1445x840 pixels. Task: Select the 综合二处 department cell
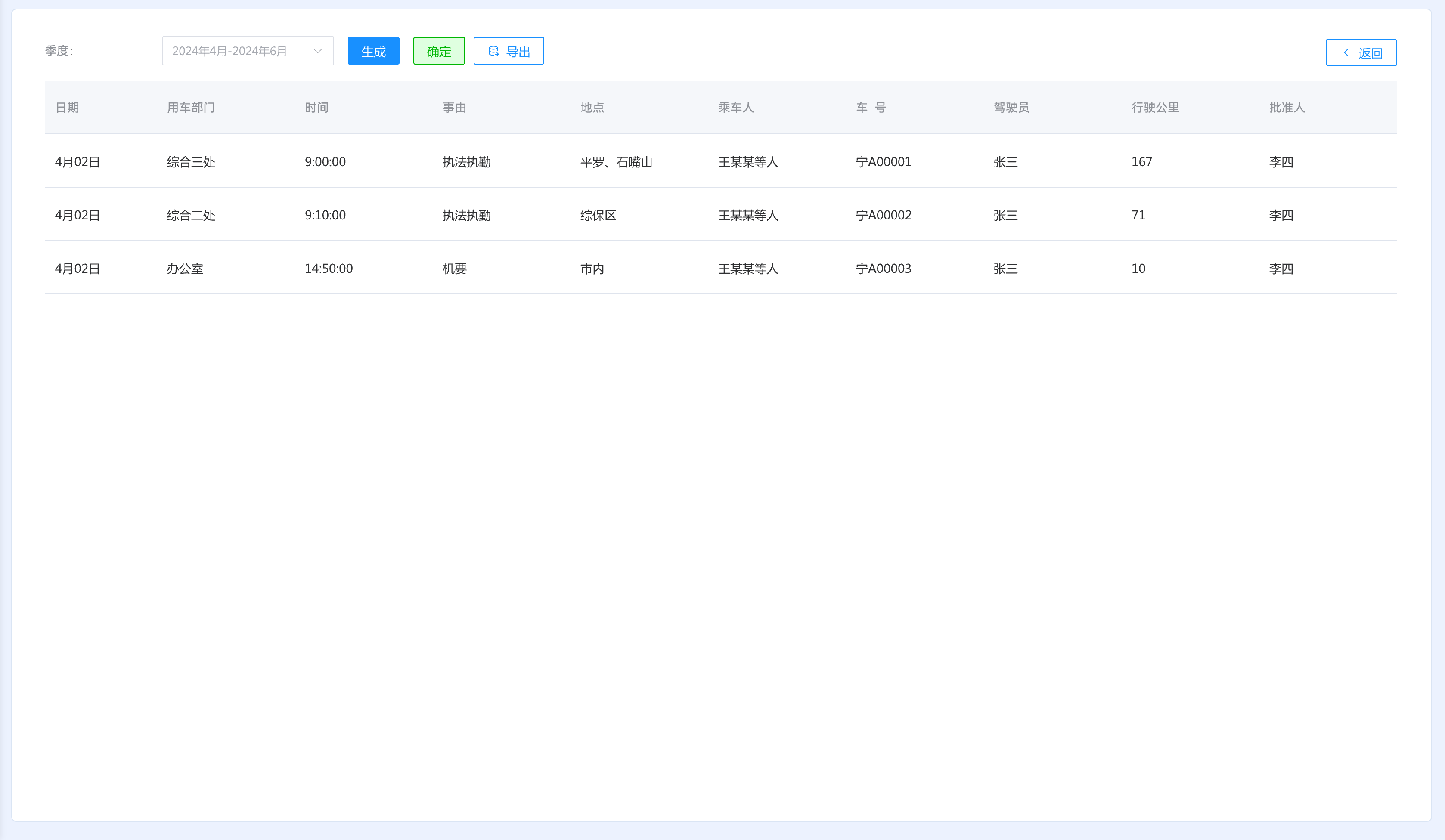[191, 216]
